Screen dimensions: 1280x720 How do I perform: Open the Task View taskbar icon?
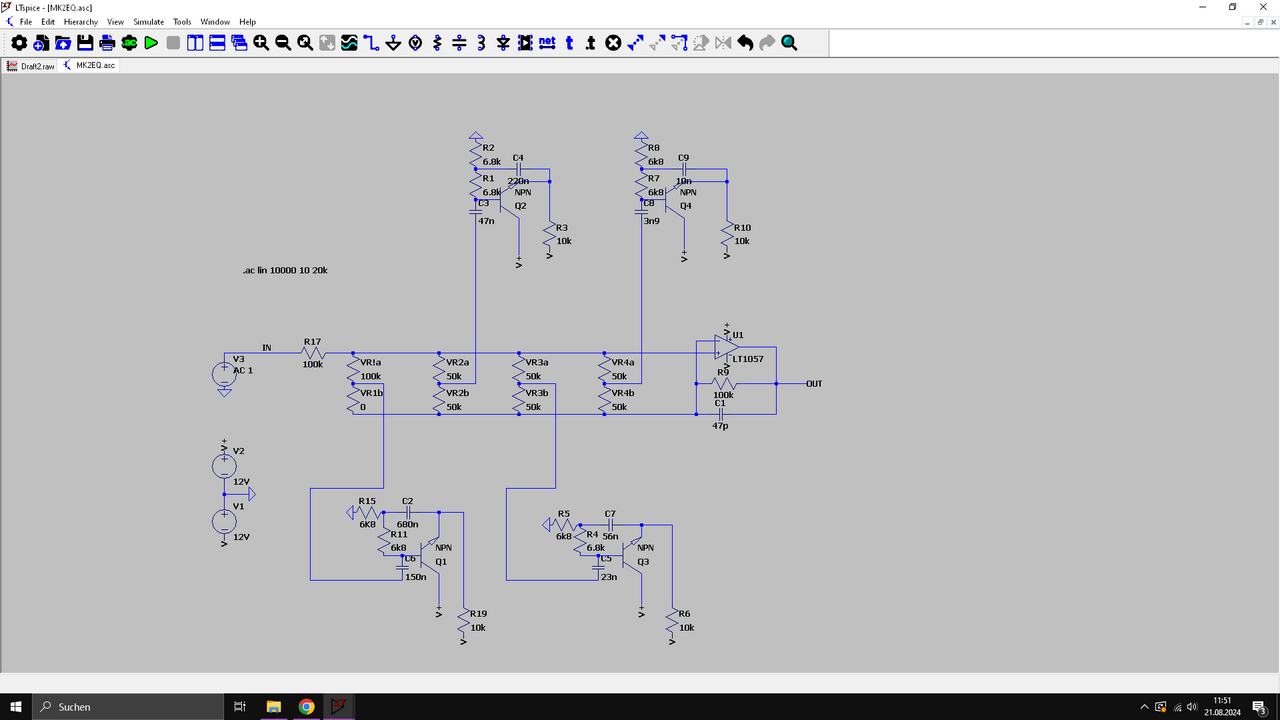pyautogui.click(x=240, y=706)
